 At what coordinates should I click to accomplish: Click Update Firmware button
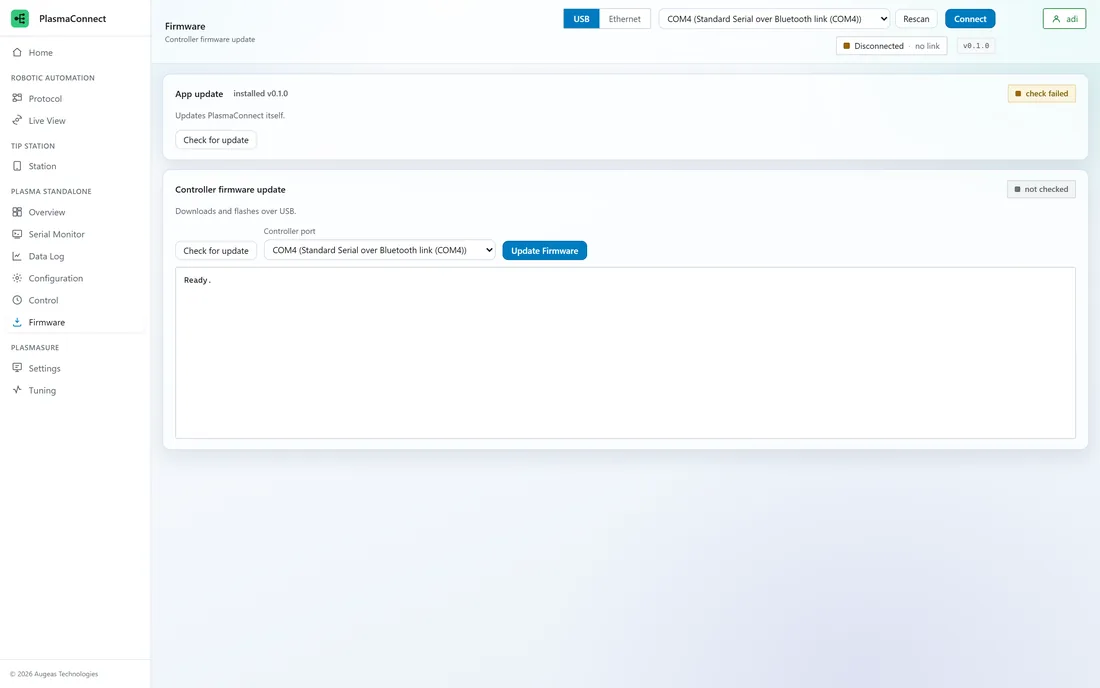tap(544, 250)
